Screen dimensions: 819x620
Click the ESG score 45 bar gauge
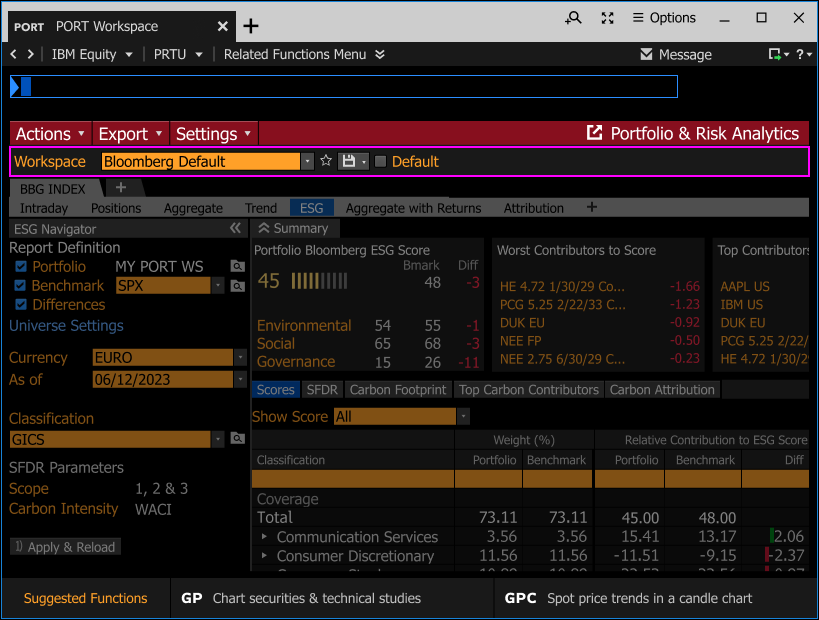point(319,281)
